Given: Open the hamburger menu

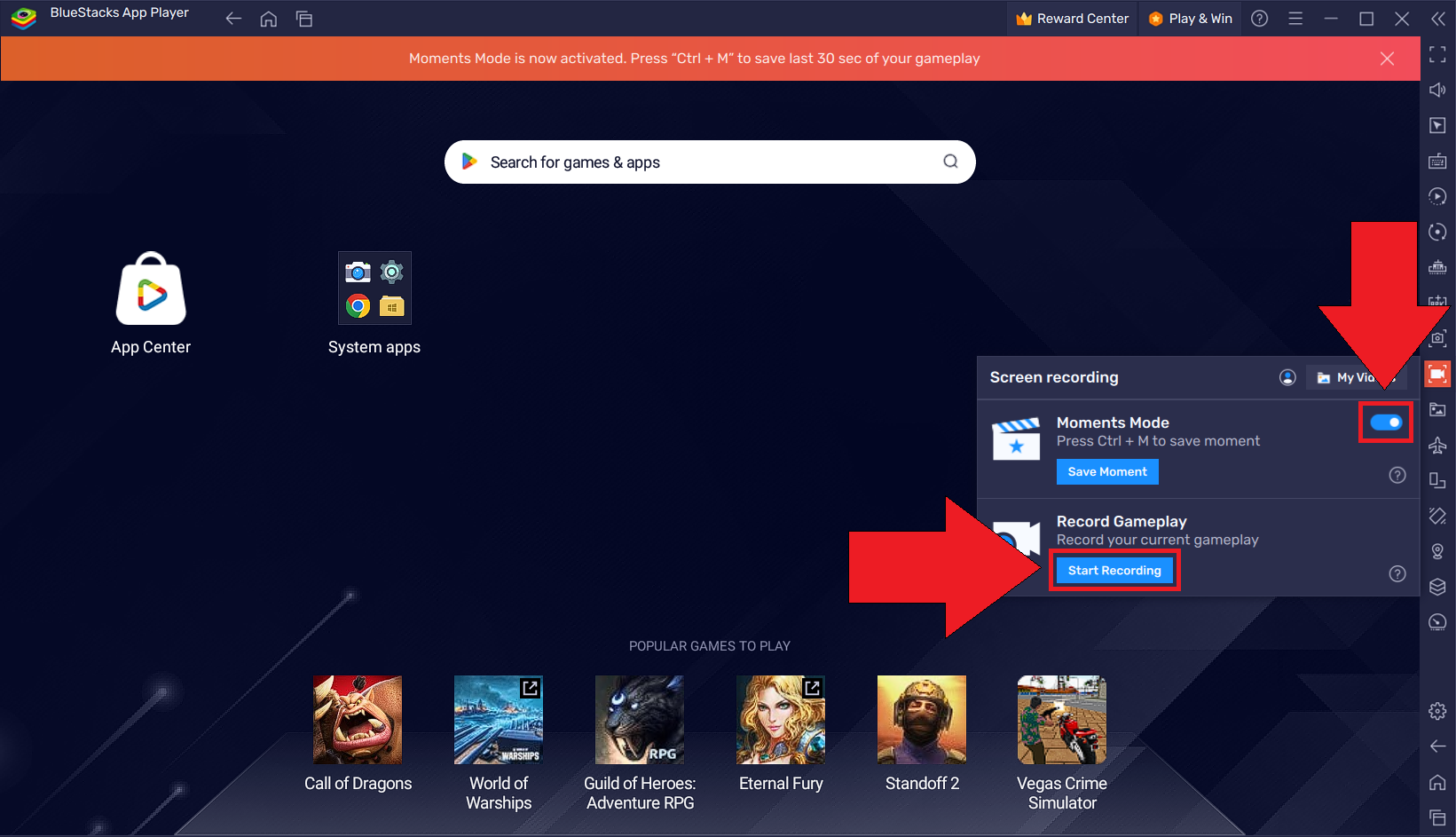Looking at the screenshot, I should click(x=1295, y=18).
